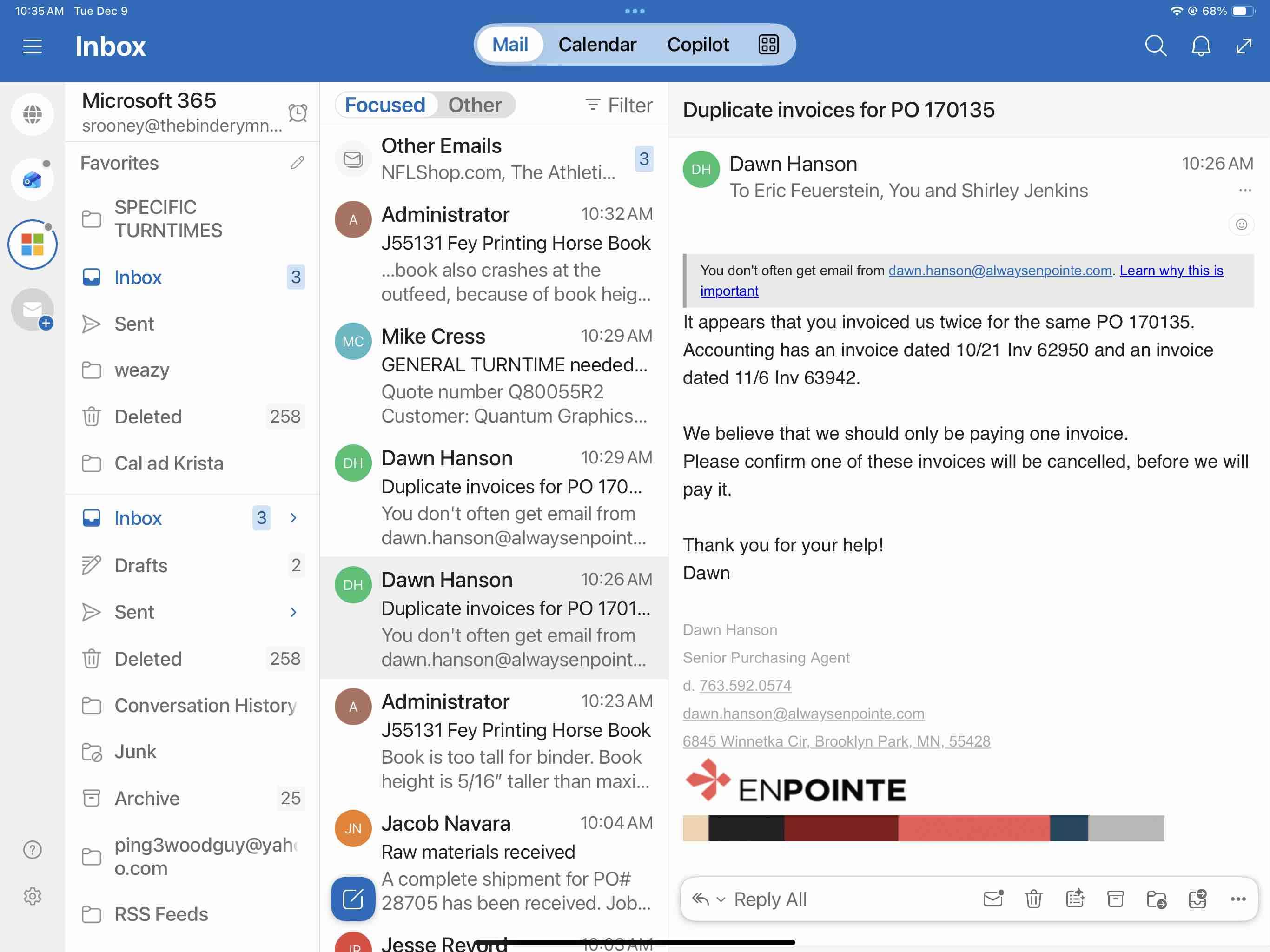Mark message unread with the envelope icon
The height and width of the screenshot is (952, 1270).
pos(992,899)
